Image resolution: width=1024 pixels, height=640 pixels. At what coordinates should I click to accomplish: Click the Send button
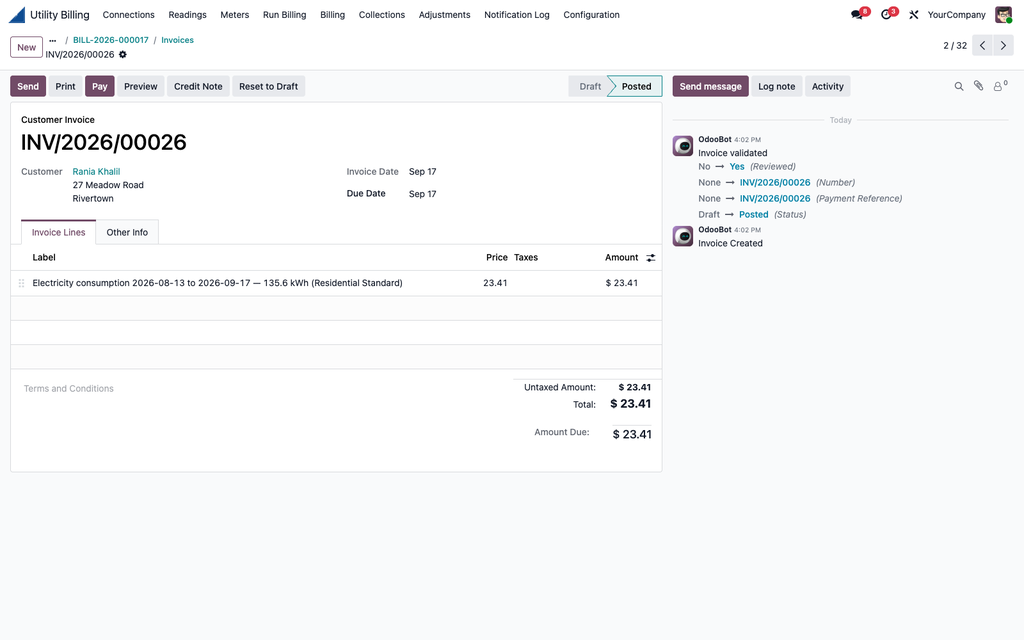click(28, 86)
